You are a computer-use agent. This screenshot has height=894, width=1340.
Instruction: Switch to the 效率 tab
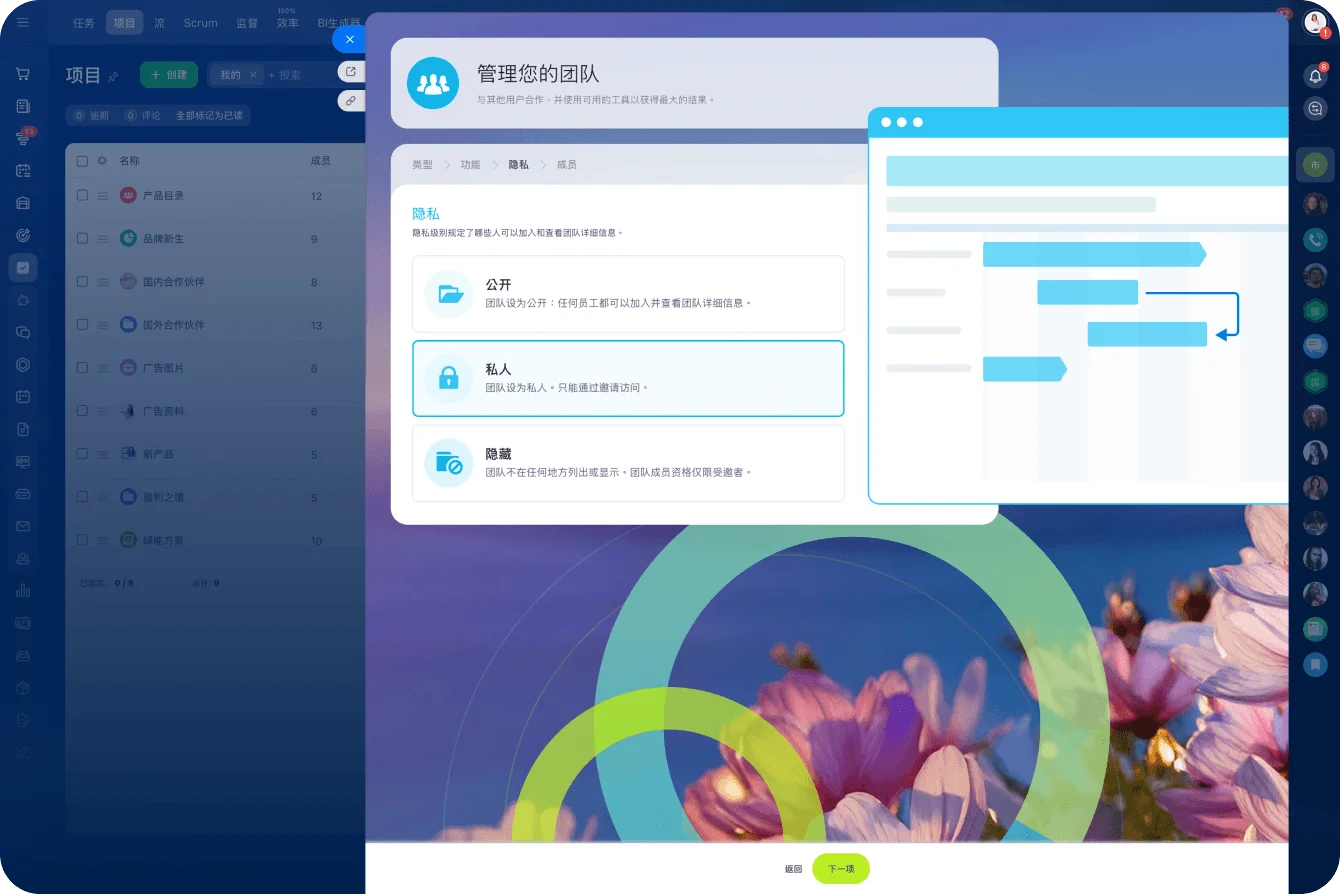coord(287,23)
